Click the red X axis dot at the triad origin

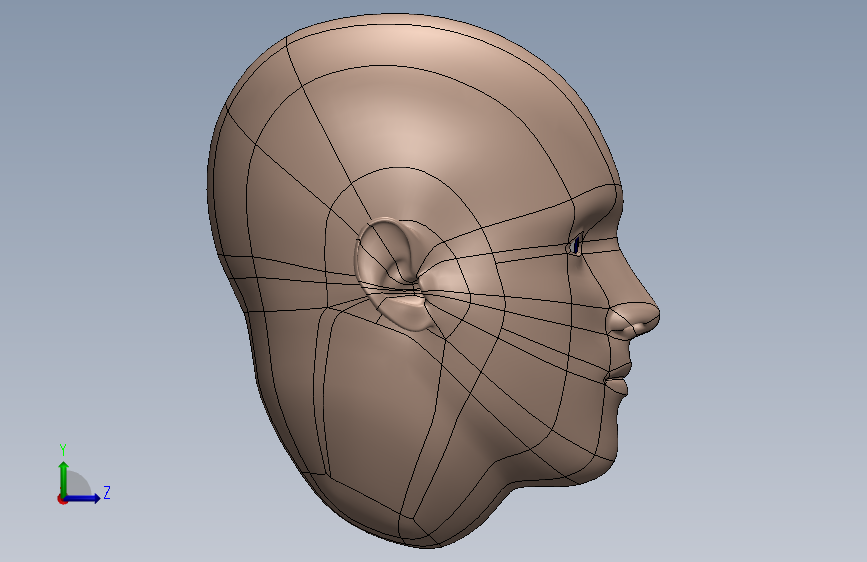(62, 499)
